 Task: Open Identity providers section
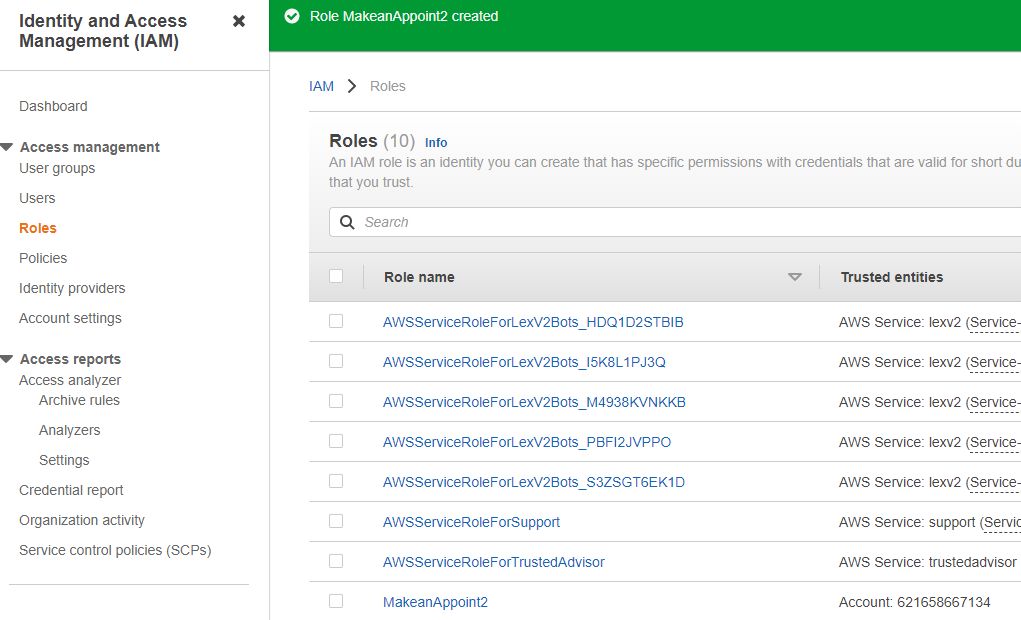[x=72, y=288]
